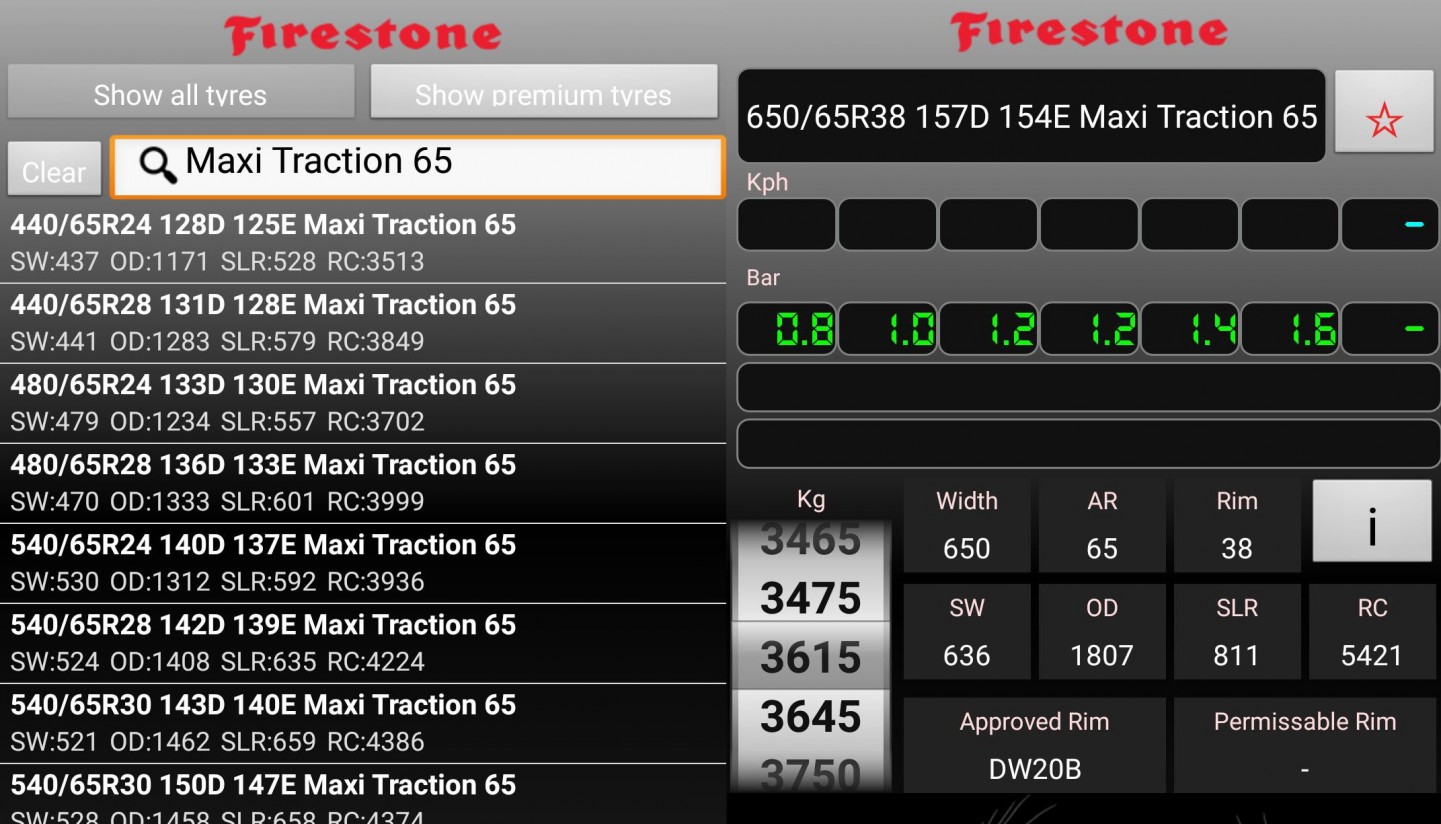This screenshot has height=824, width=1441.
Task: Select 540/65R30 150D 147E tyre row
Action: click(363, 794)
